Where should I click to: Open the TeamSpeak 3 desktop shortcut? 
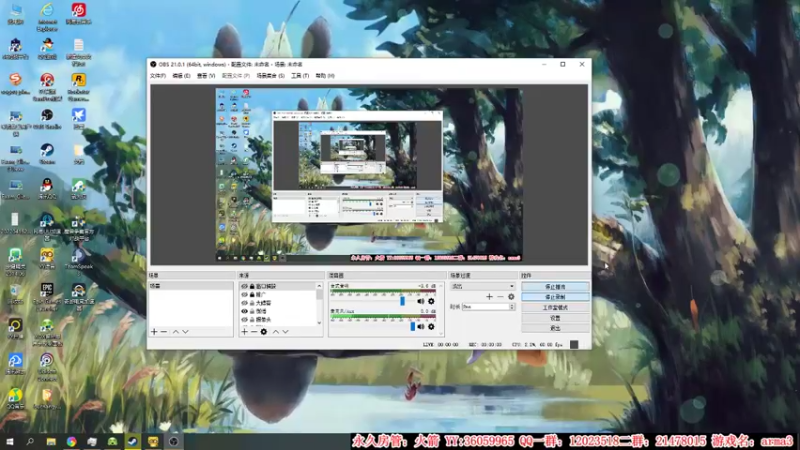(x=78, y=260)
